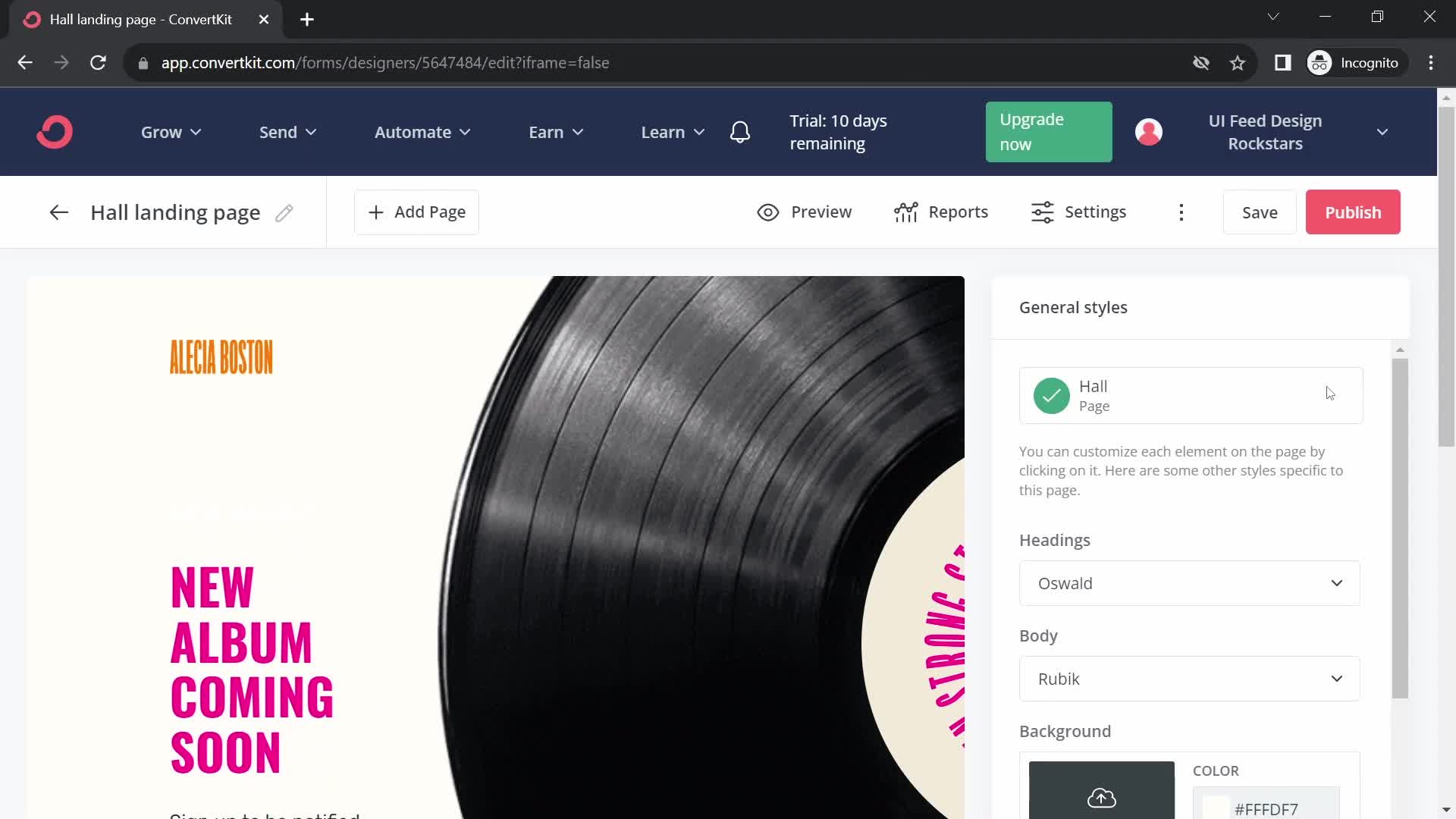1456x819 pixels.
Task: Open the Send menu
Action: point(287,132)
